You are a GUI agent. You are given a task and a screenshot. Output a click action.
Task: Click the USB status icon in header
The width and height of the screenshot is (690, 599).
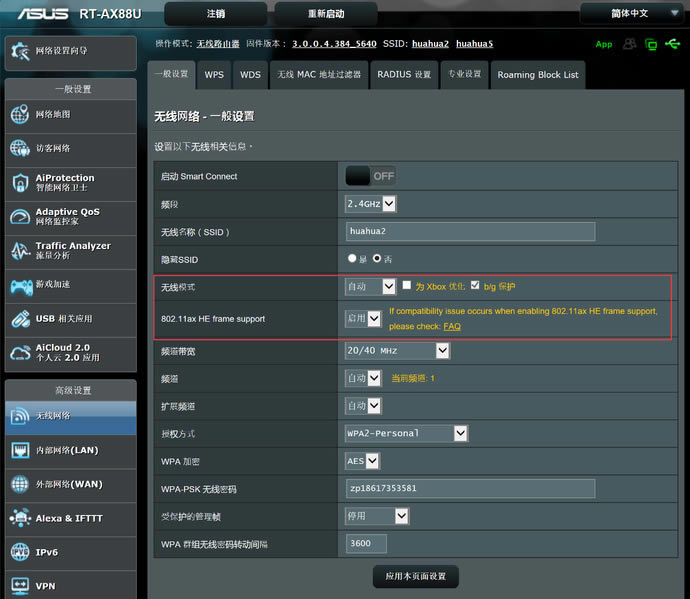click(671, 44)
